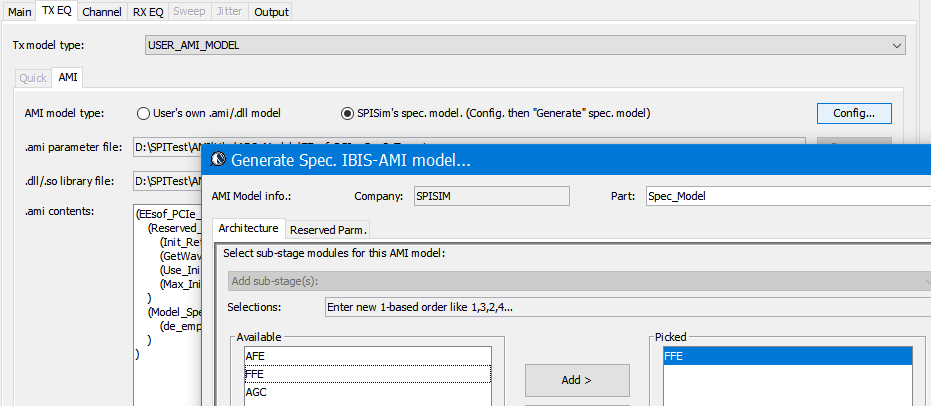Switch to the Main tab
Image resolution: width=931 pixels, height=406 pixels.
click(x=20, y=12)
